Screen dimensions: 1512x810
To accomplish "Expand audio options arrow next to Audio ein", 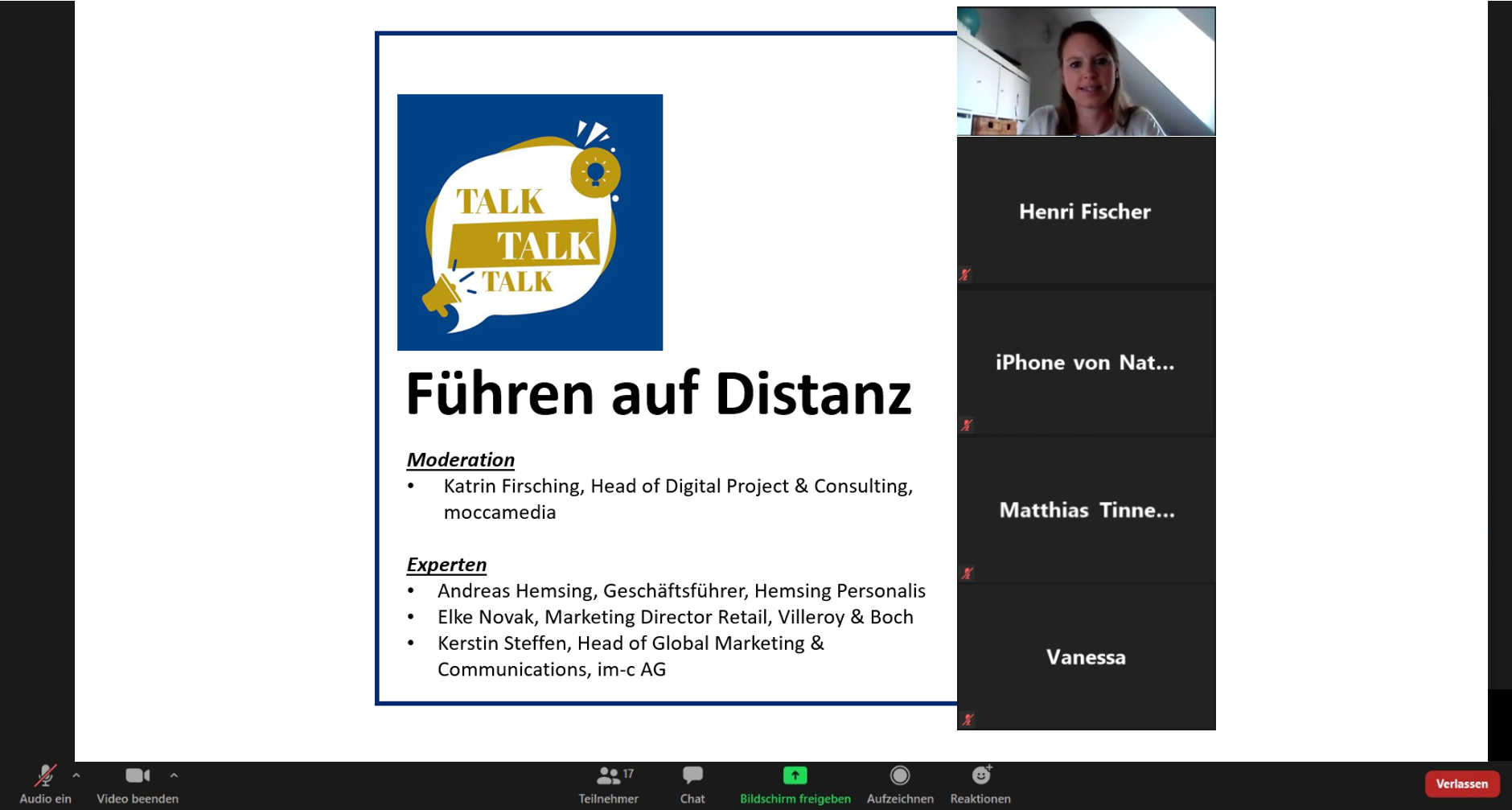I will 76,775.
